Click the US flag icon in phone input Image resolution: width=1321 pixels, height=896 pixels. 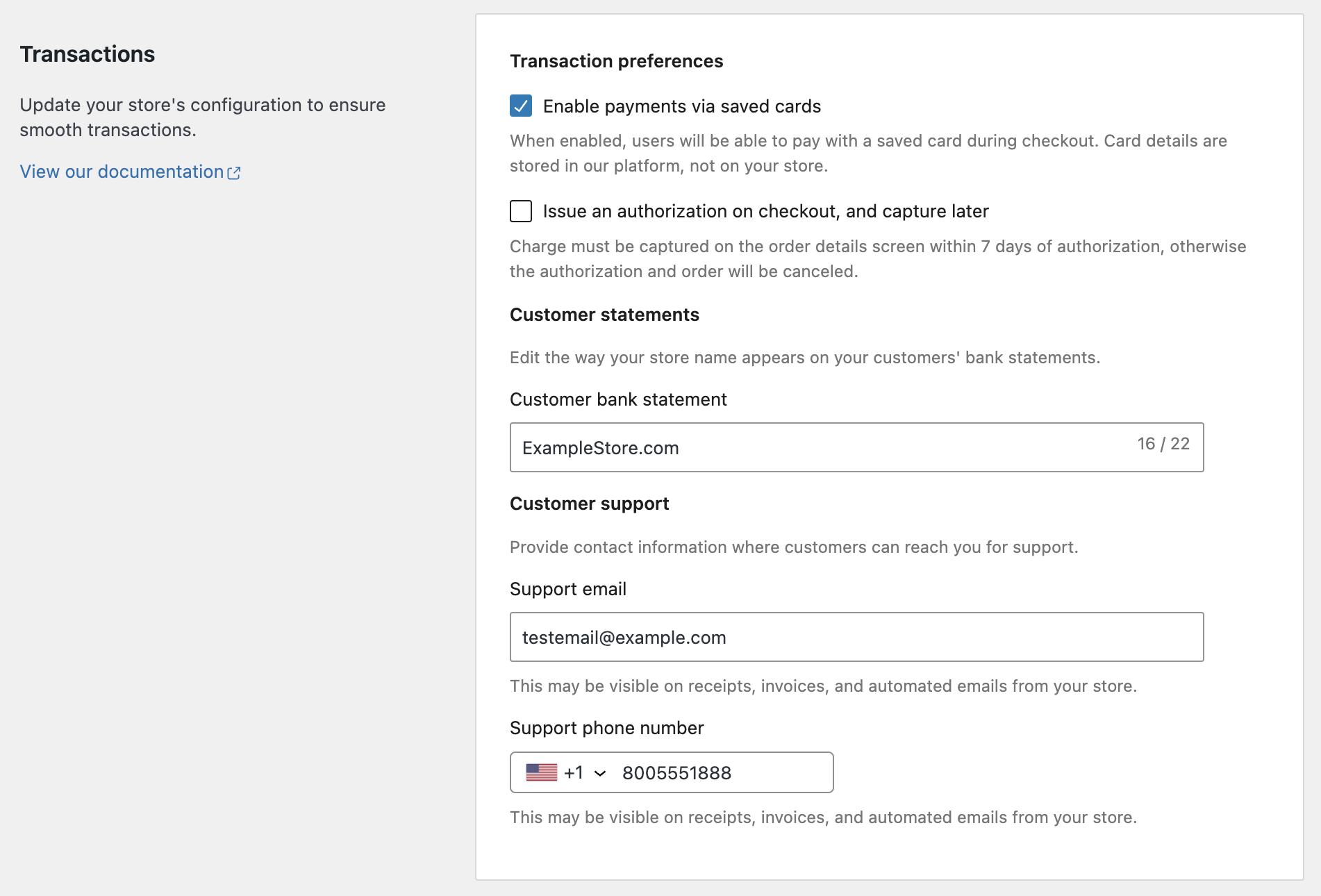(542, 772)
